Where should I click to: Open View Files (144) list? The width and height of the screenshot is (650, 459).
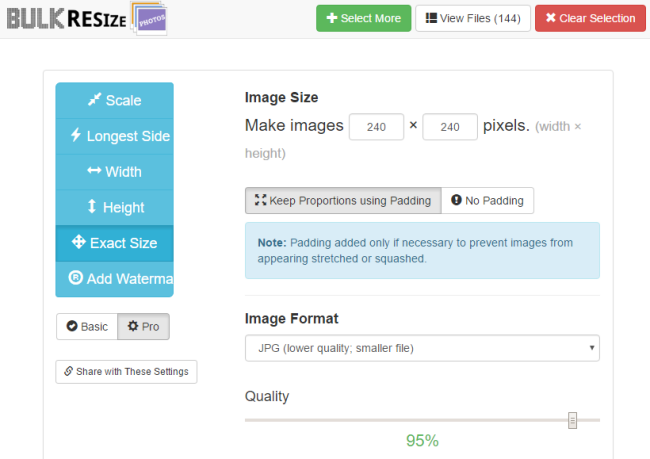(x=473, y=18)
